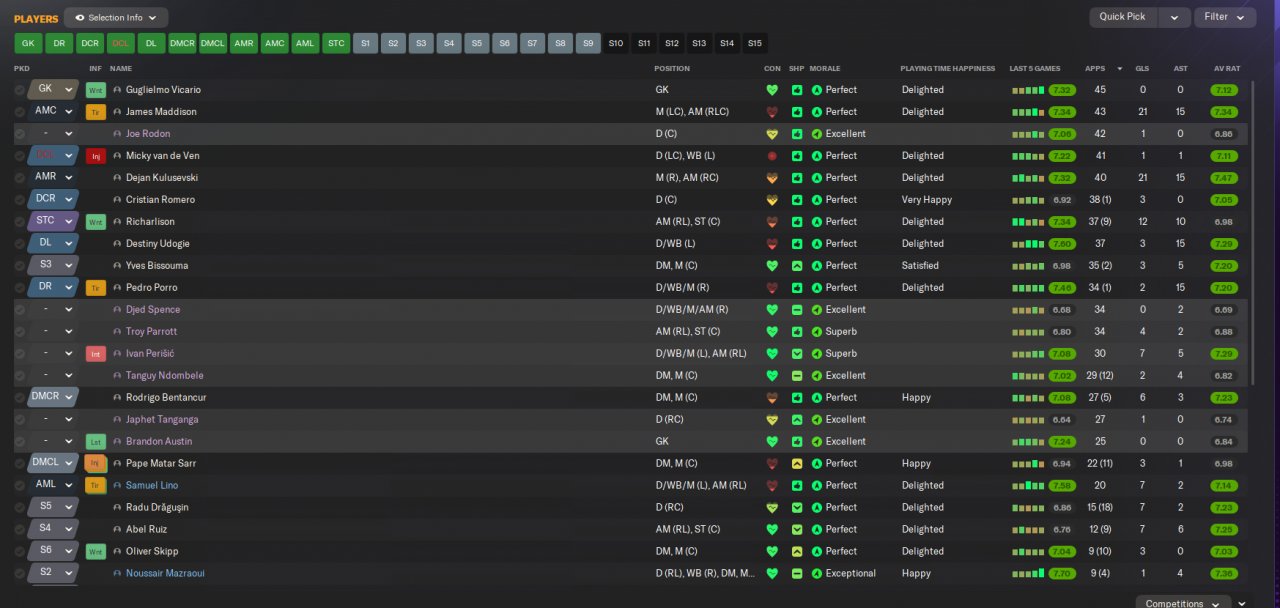
Task: Open the Inj injury icon for Micky van de Ven
Action: [96, 156]
